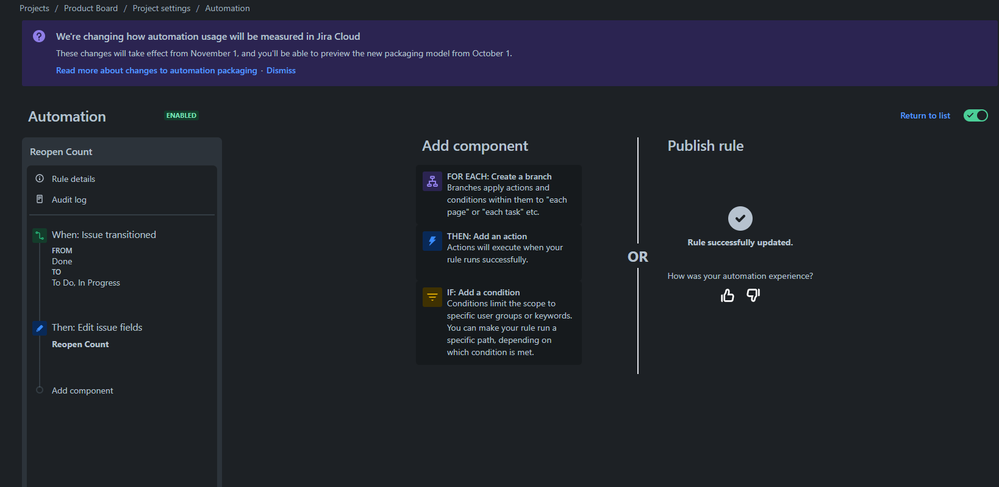Click Return to list
The image size is (999, 487).
pyautogui.click(x=925, y=115)
